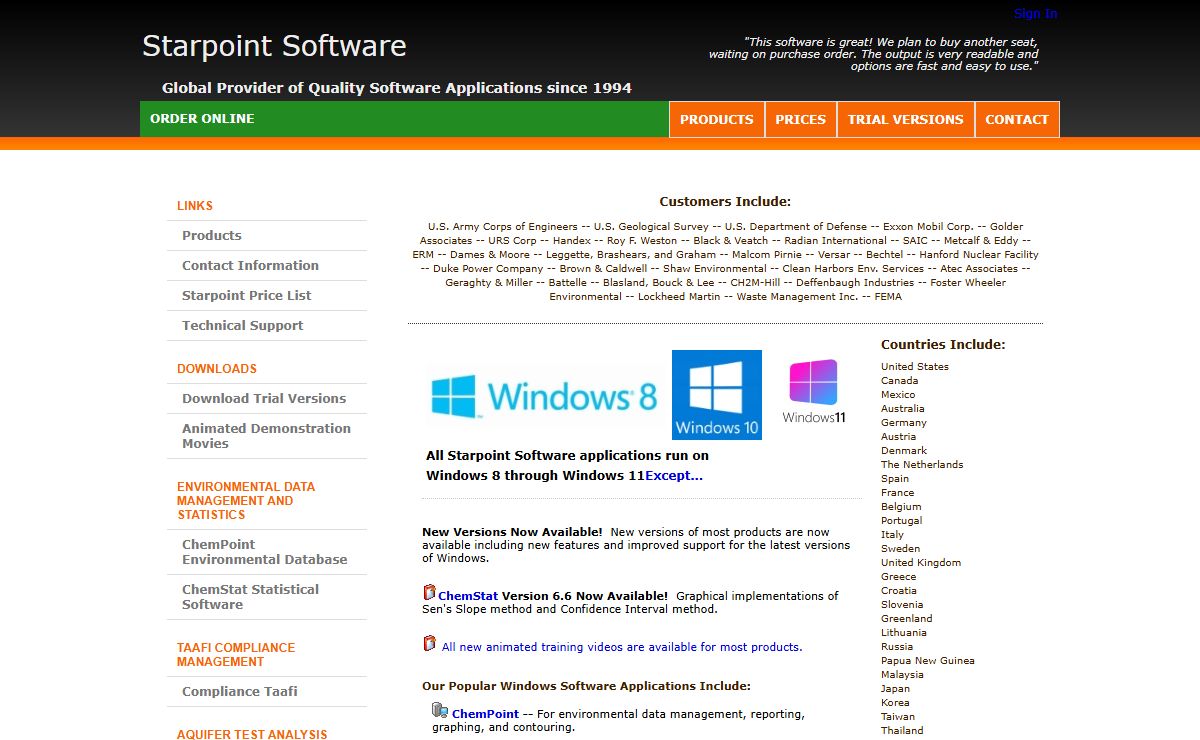Select Technical Support in sidebar

pyautogui.click(x=242, y=326)
